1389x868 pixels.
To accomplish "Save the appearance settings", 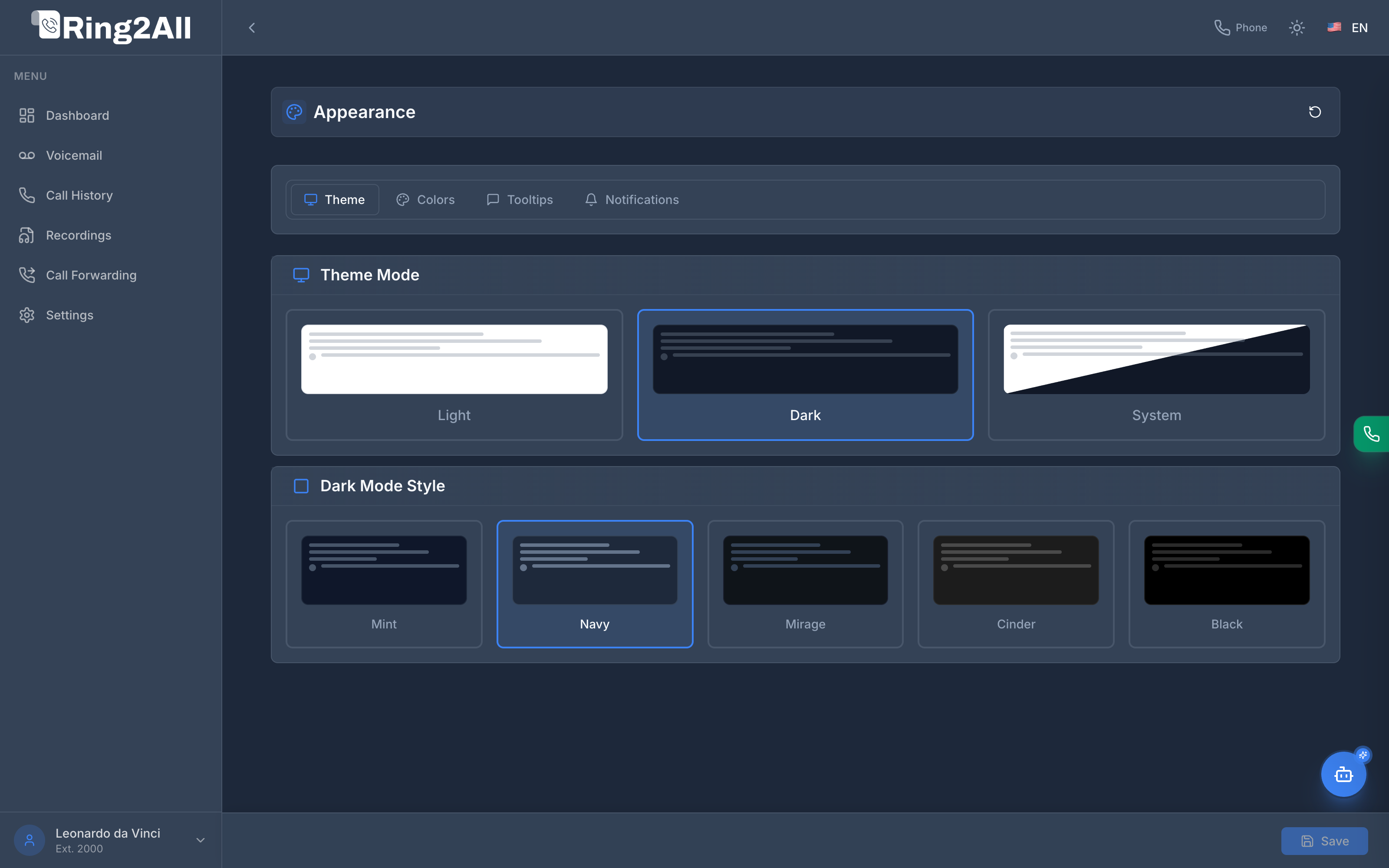I will tap(1324, 841).
